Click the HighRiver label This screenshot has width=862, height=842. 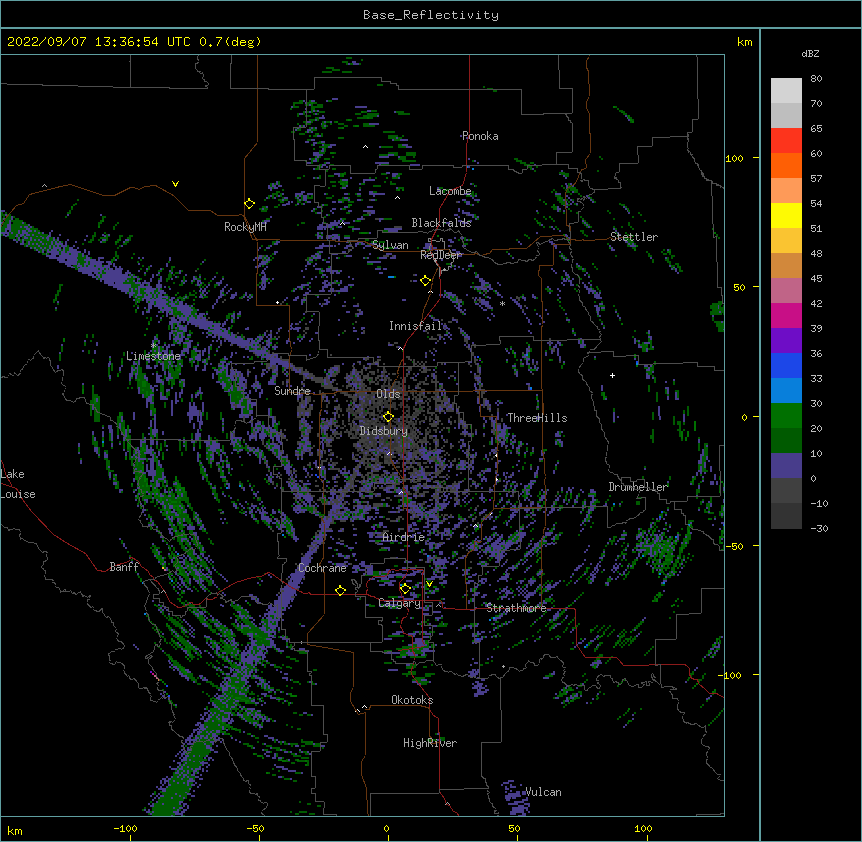click(430, 743)
